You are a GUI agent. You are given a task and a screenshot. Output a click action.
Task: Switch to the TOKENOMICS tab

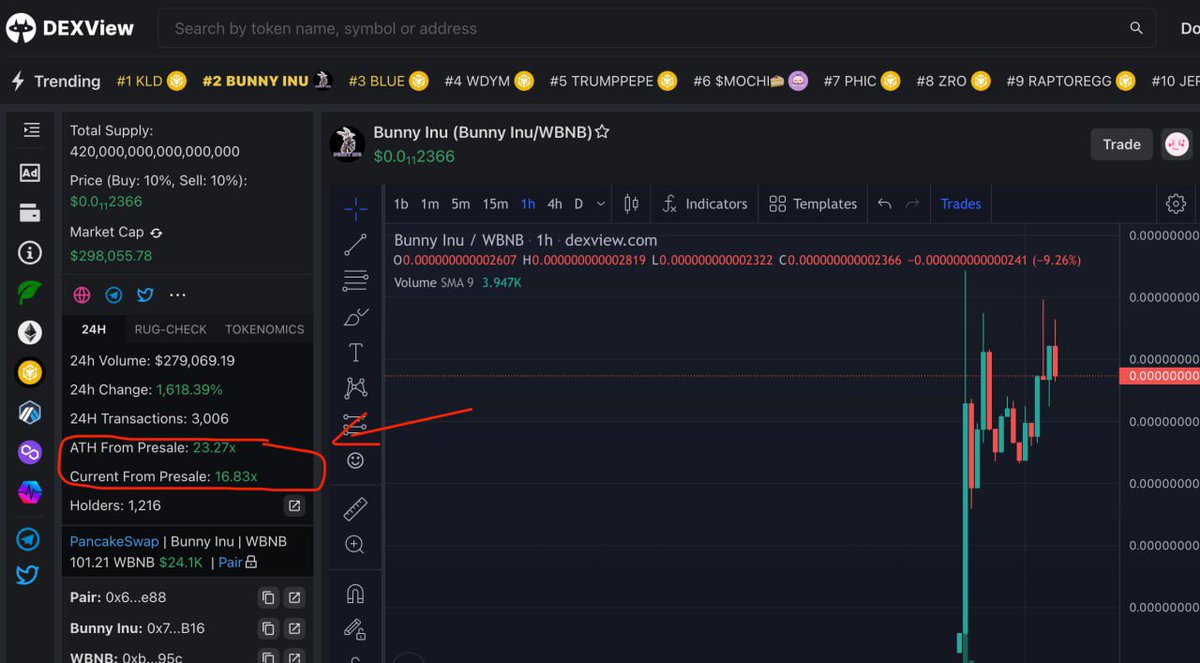click(264, 329)
